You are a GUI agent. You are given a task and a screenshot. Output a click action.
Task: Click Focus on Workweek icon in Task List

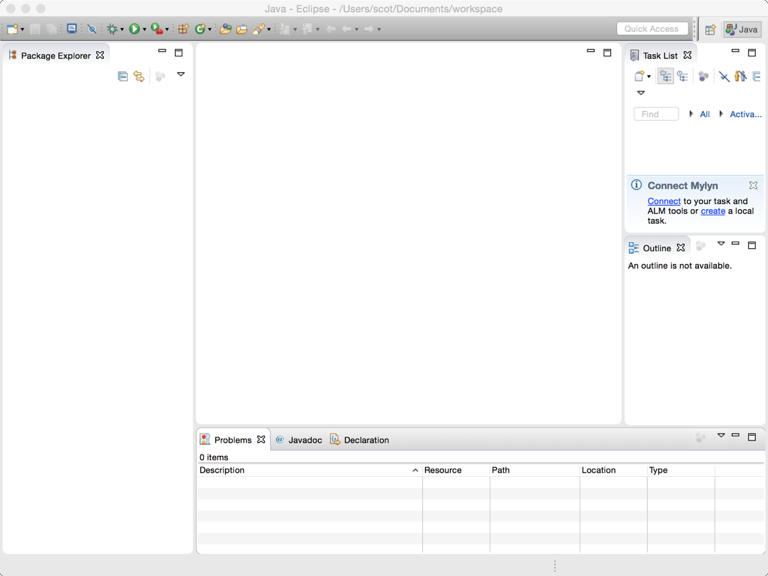tap(704, 76)
